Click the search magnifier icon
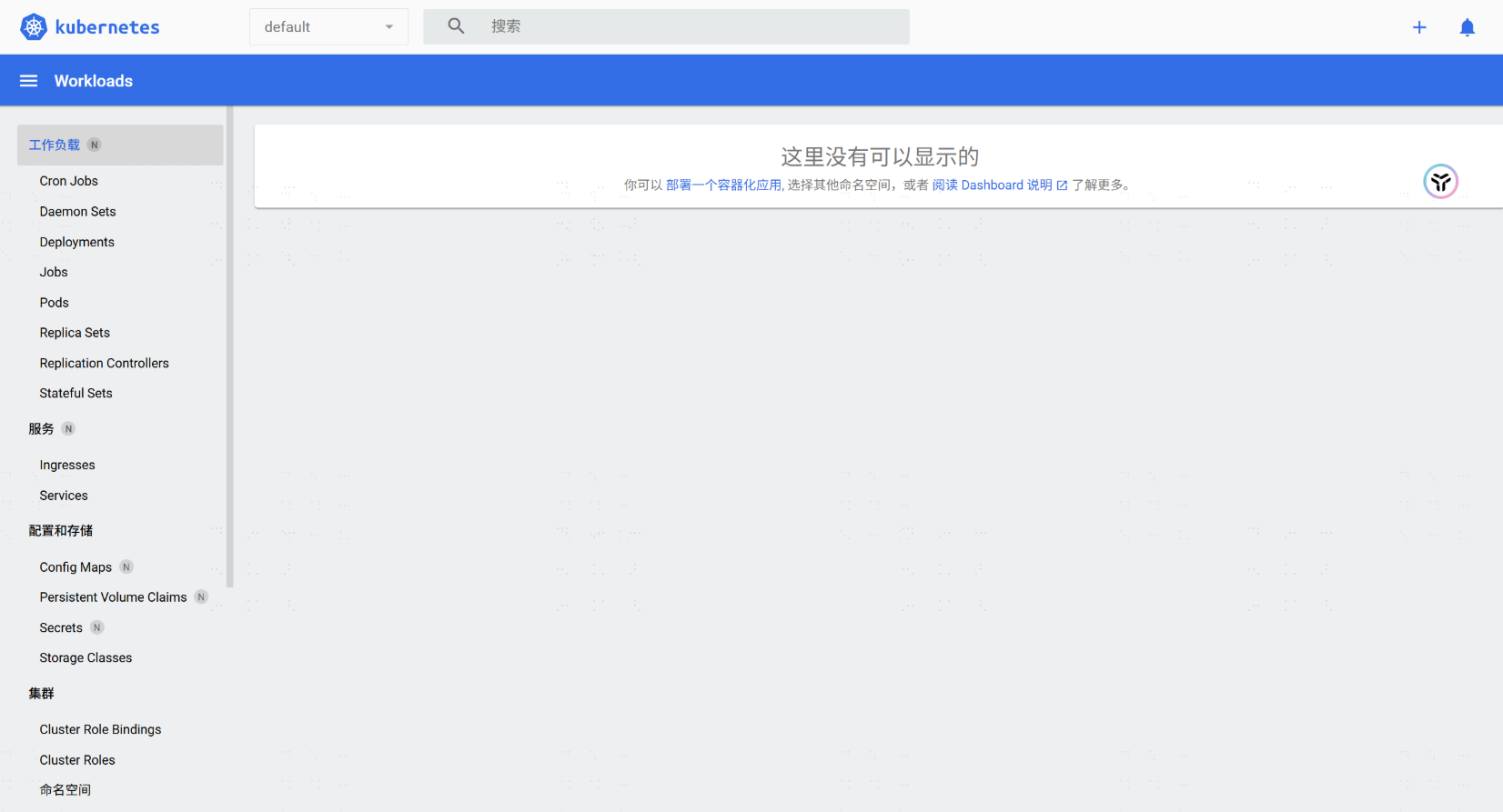 [x=456, y=26]
